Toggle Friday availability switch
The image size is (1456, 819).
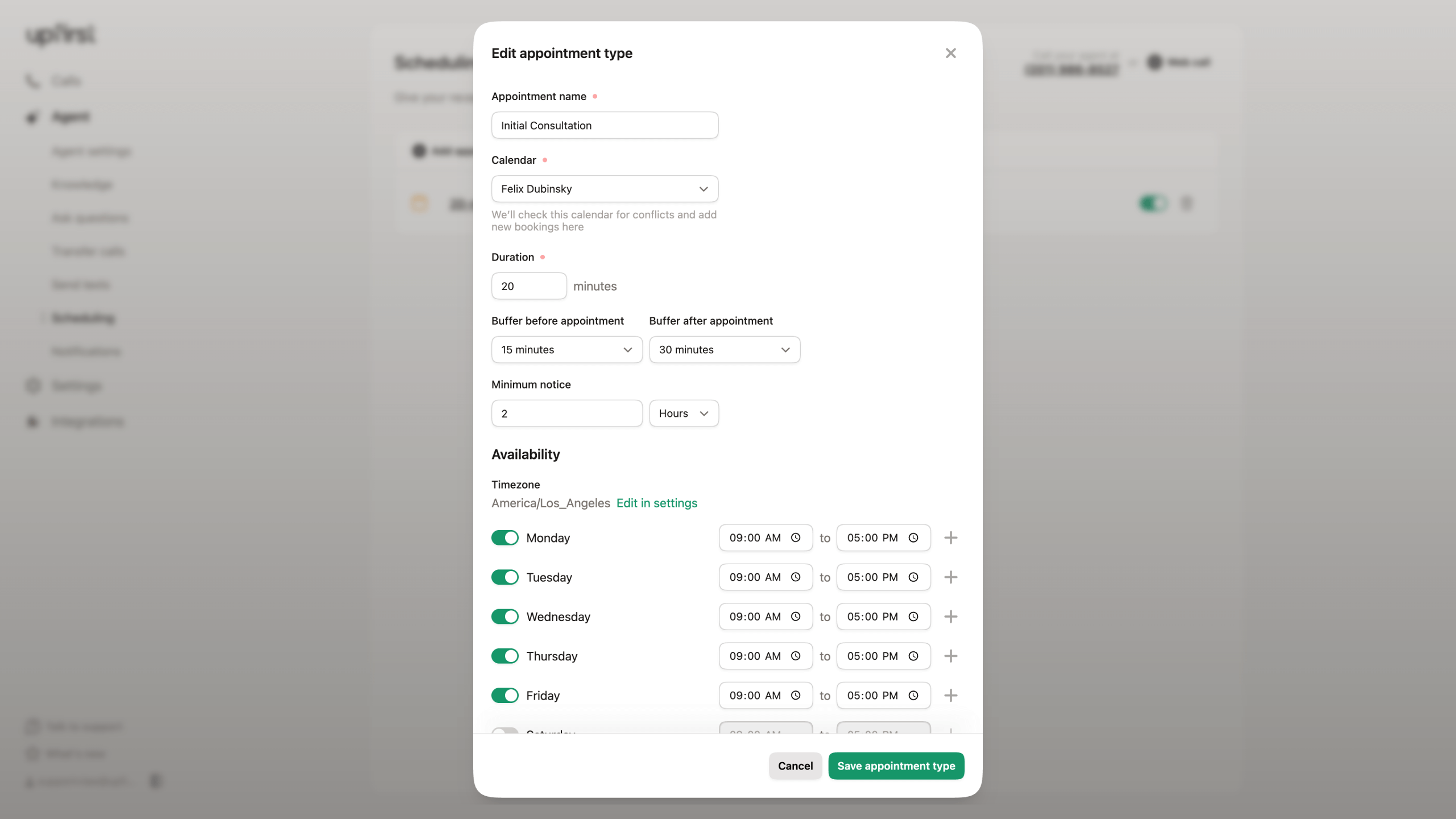click(504, 695)
